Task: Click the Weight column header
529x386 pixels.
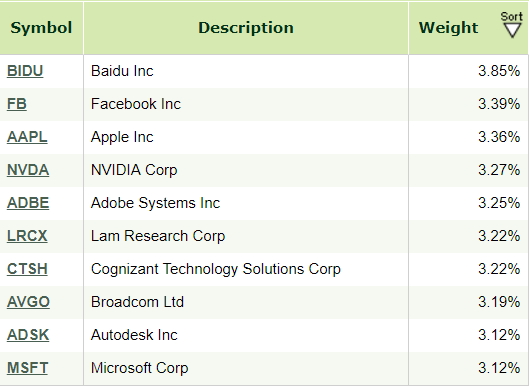Action: (448, 28)
